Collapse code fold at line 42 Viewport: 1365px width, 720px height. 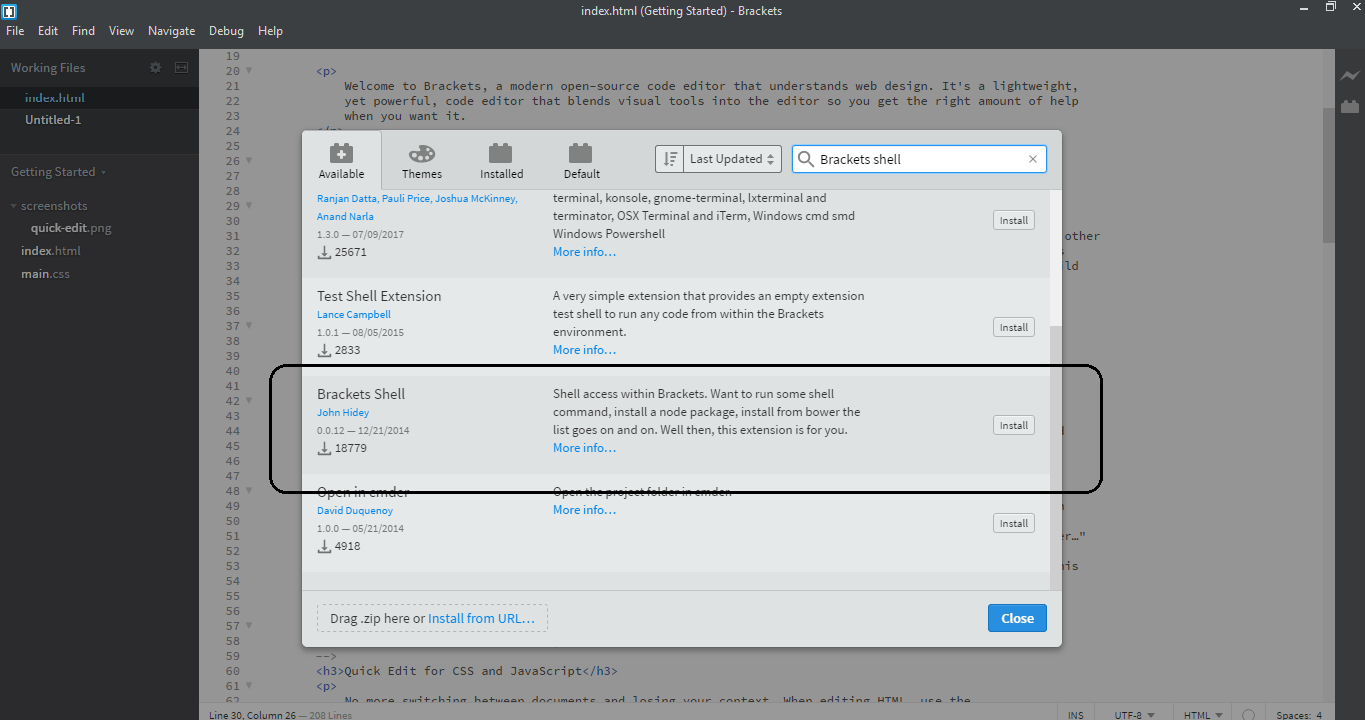[x=249, y=401]
